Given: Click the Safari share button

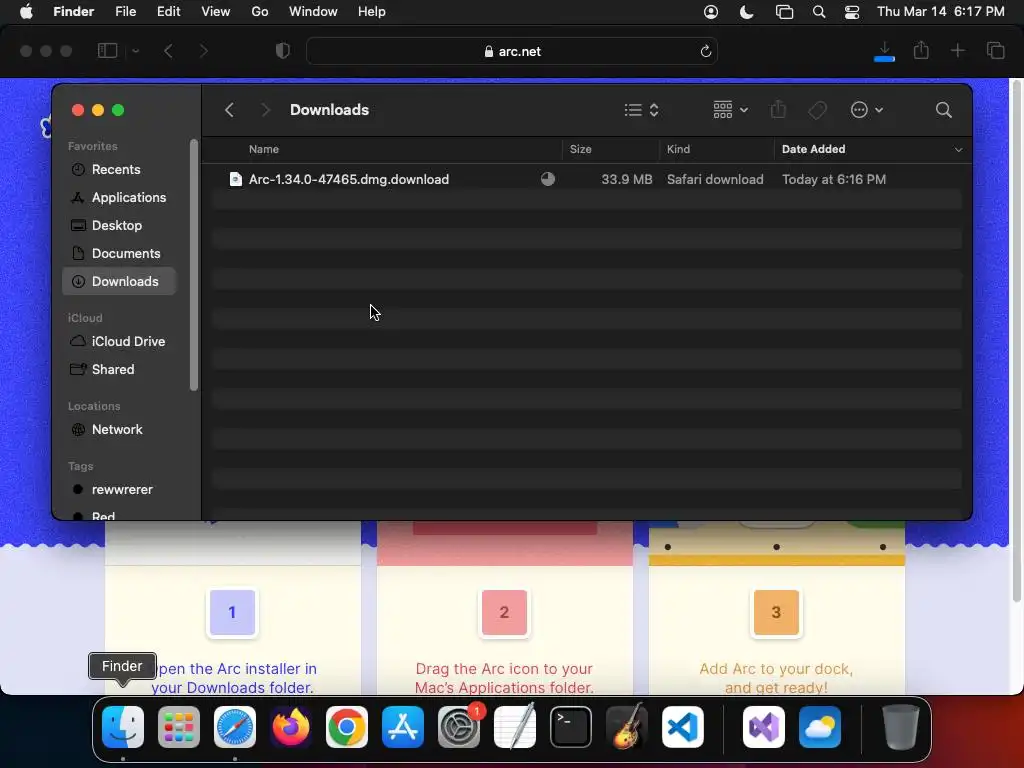Looking at the screenshot, I should 921,50.
